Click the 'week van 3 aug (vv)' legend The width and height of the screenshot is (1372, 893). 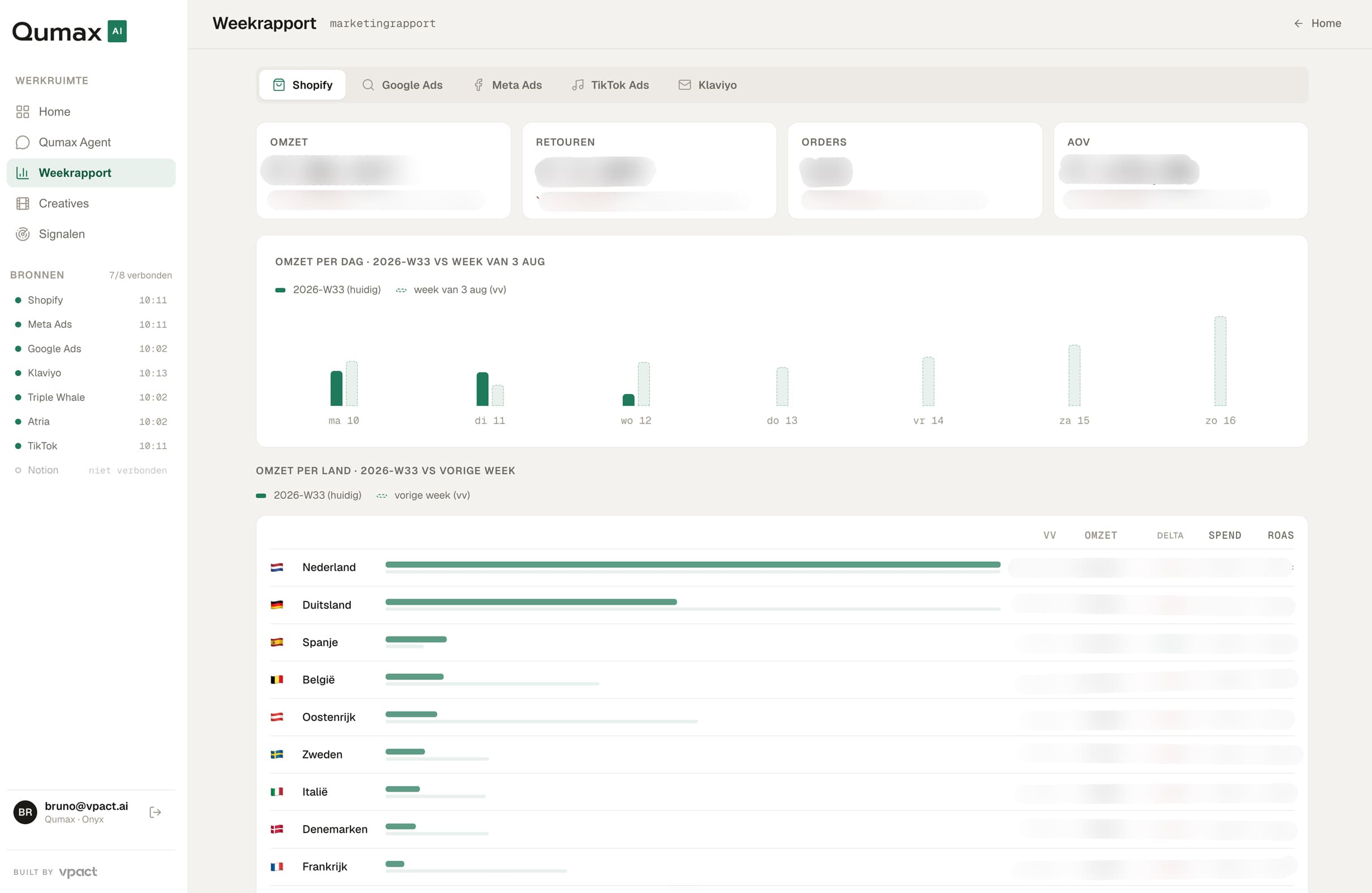pyautogui.click(x=451, y=289)
